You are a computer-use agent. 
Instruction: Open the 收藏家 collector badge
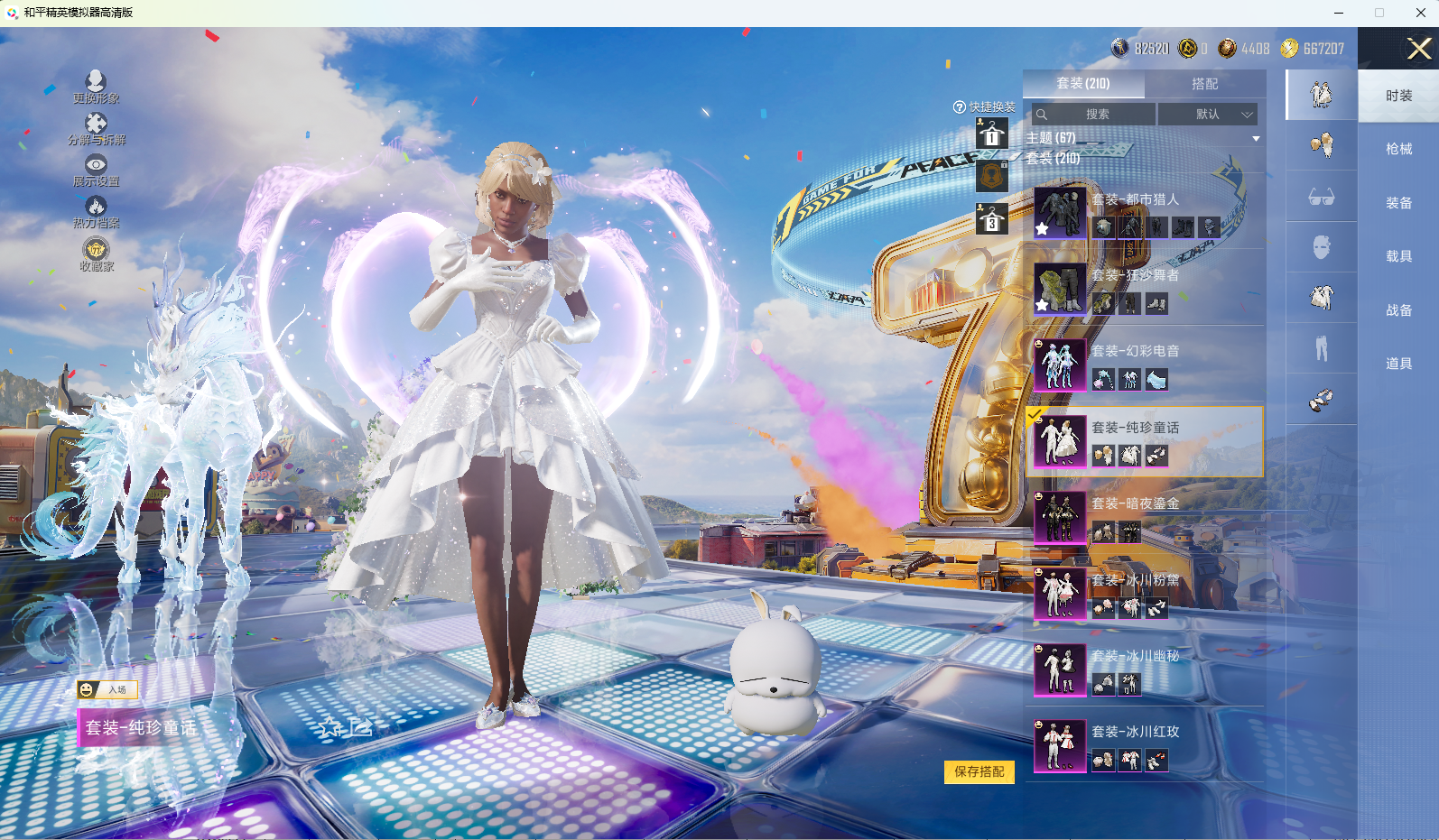click(96, 249)
